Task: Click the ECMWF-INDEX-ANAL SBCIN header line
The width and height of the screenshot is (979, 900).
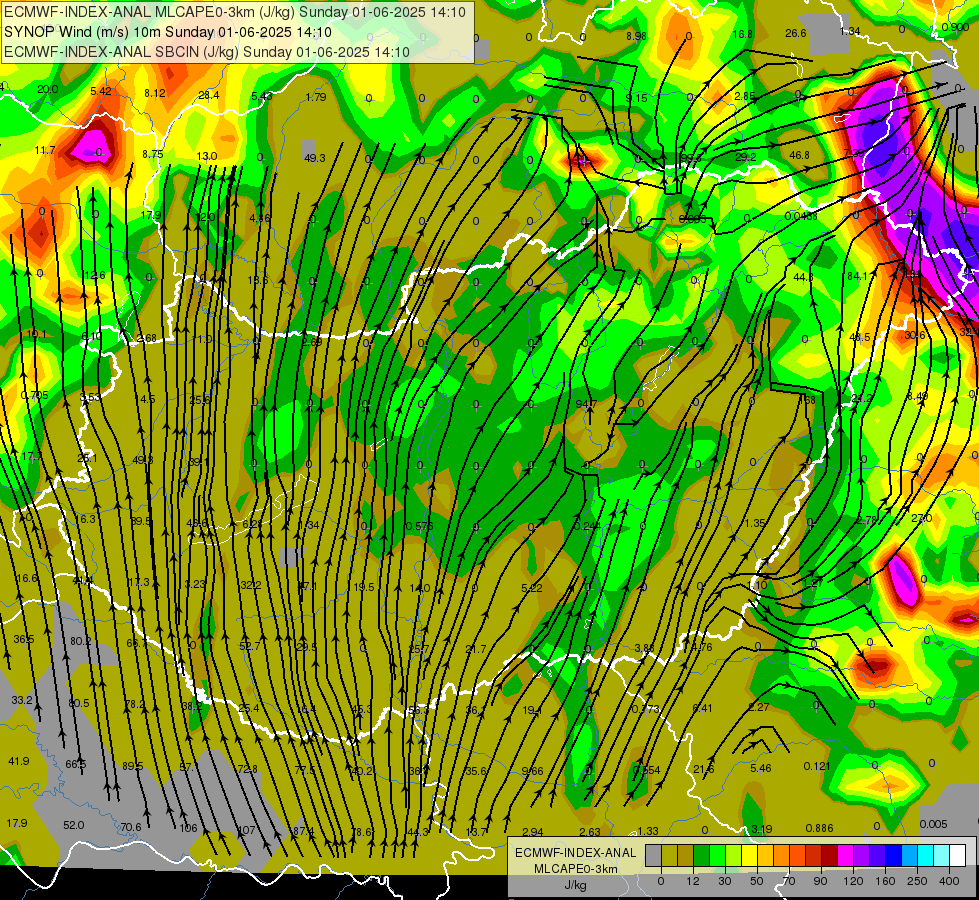Action: point(207,52)
